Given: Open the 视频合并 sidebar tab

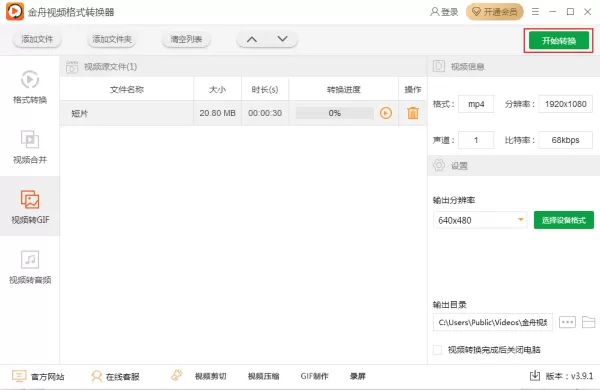Looking at the screenshot, I should coord(30,147).
